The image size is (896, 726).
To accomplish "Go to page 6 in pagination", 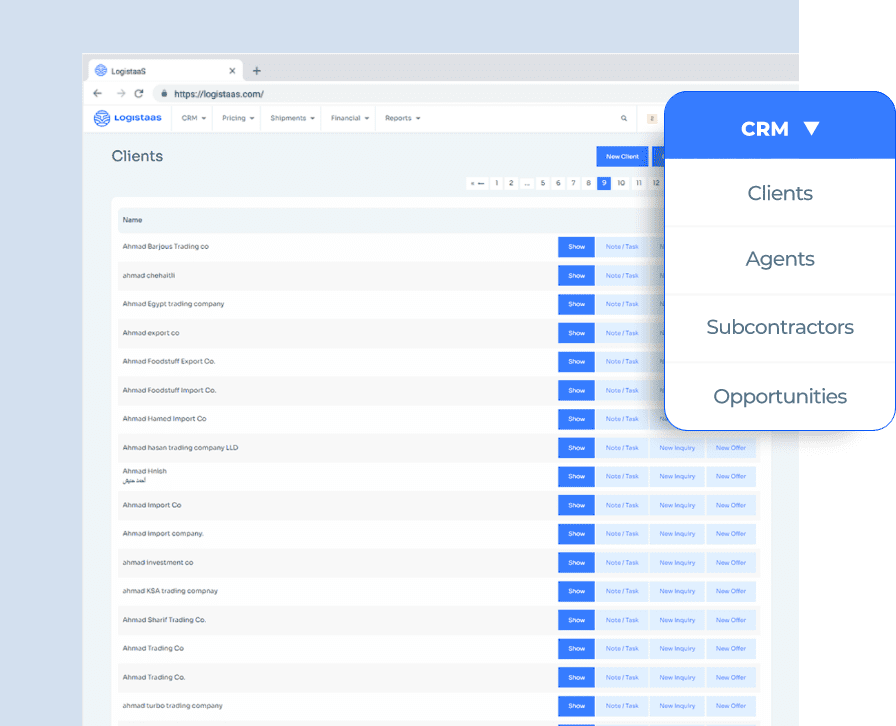I will click(558, 183).
